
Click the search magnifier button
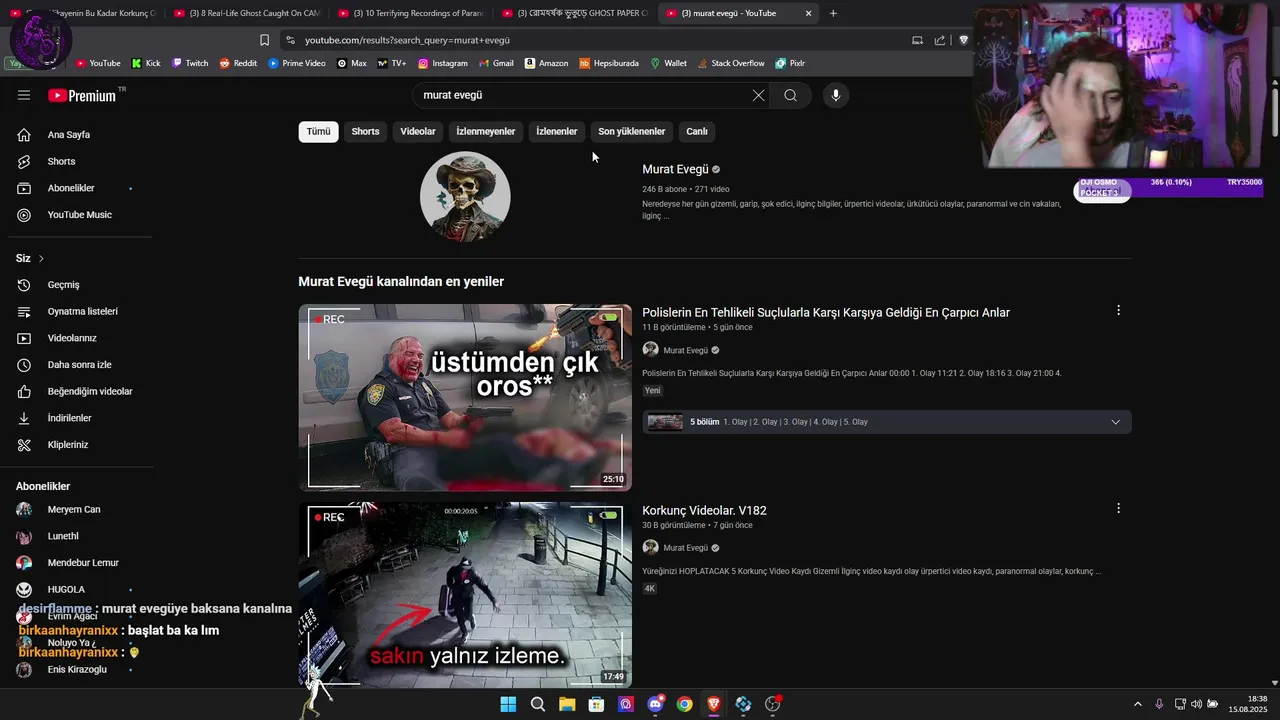[790, 95]
